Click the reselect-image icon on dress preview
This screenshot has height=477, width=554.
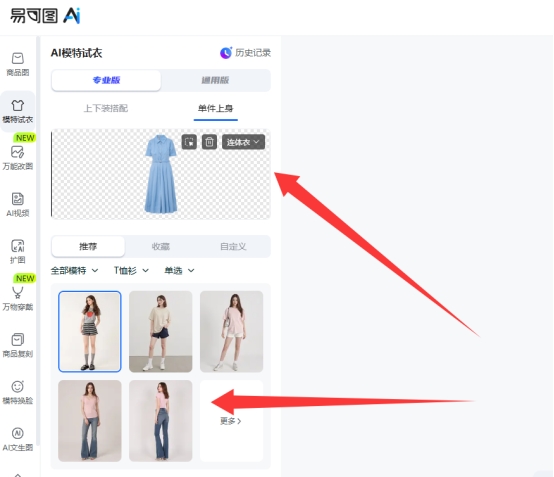coord(189,142)
